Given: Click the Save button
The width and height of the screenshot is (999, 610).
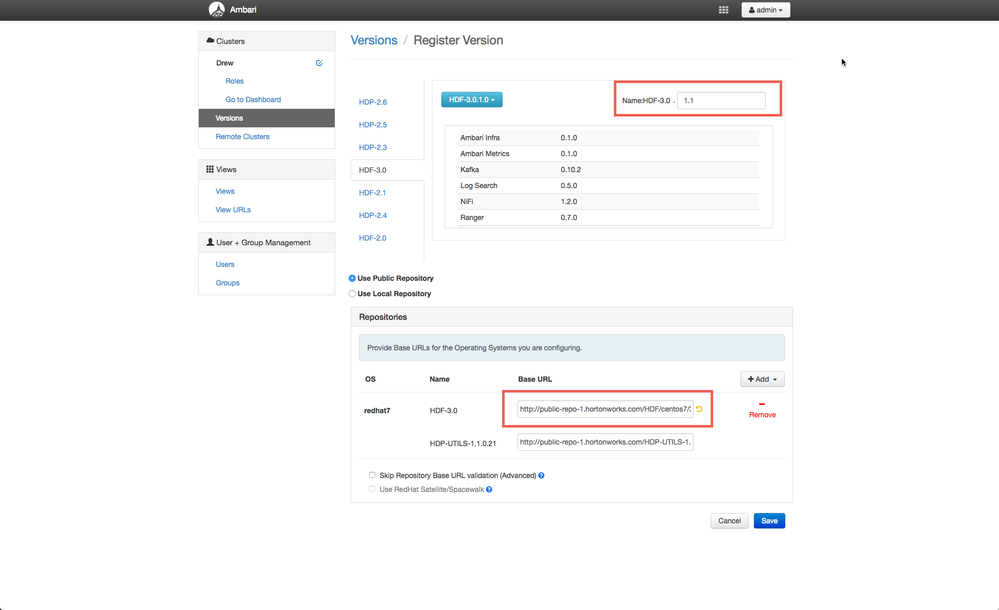Looking at the screenshot, I should pos(769,521).
